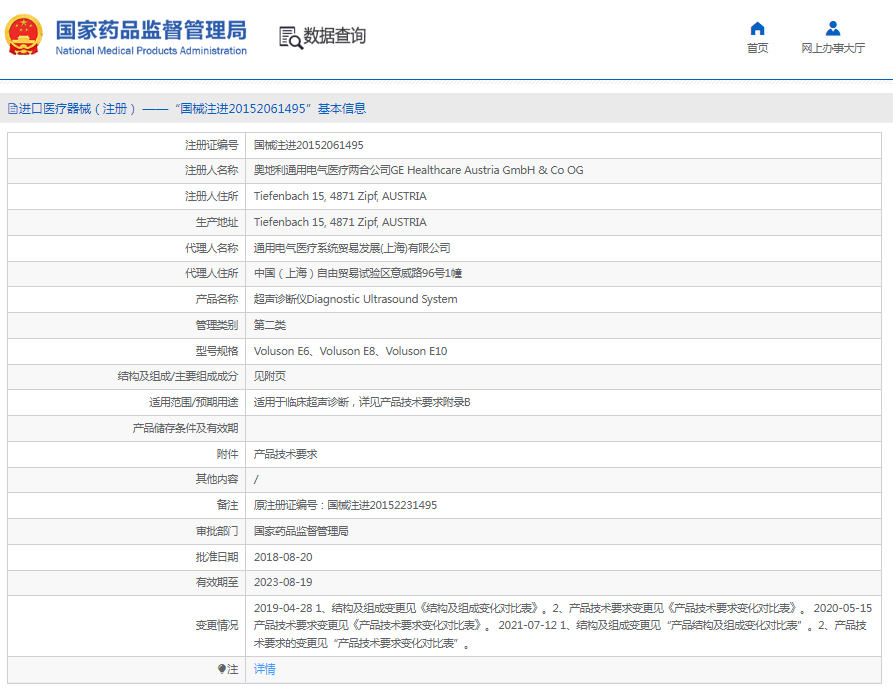The height and width of the screenshot is (690, 893).
Task: Click the 批准日期 label
Action: tap(216, 557)
